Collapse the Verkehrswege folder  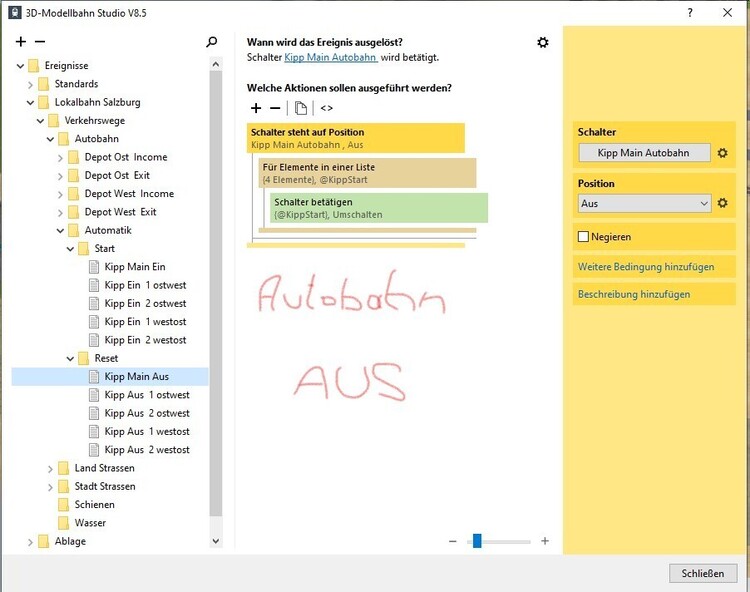(x=40, y=121)
